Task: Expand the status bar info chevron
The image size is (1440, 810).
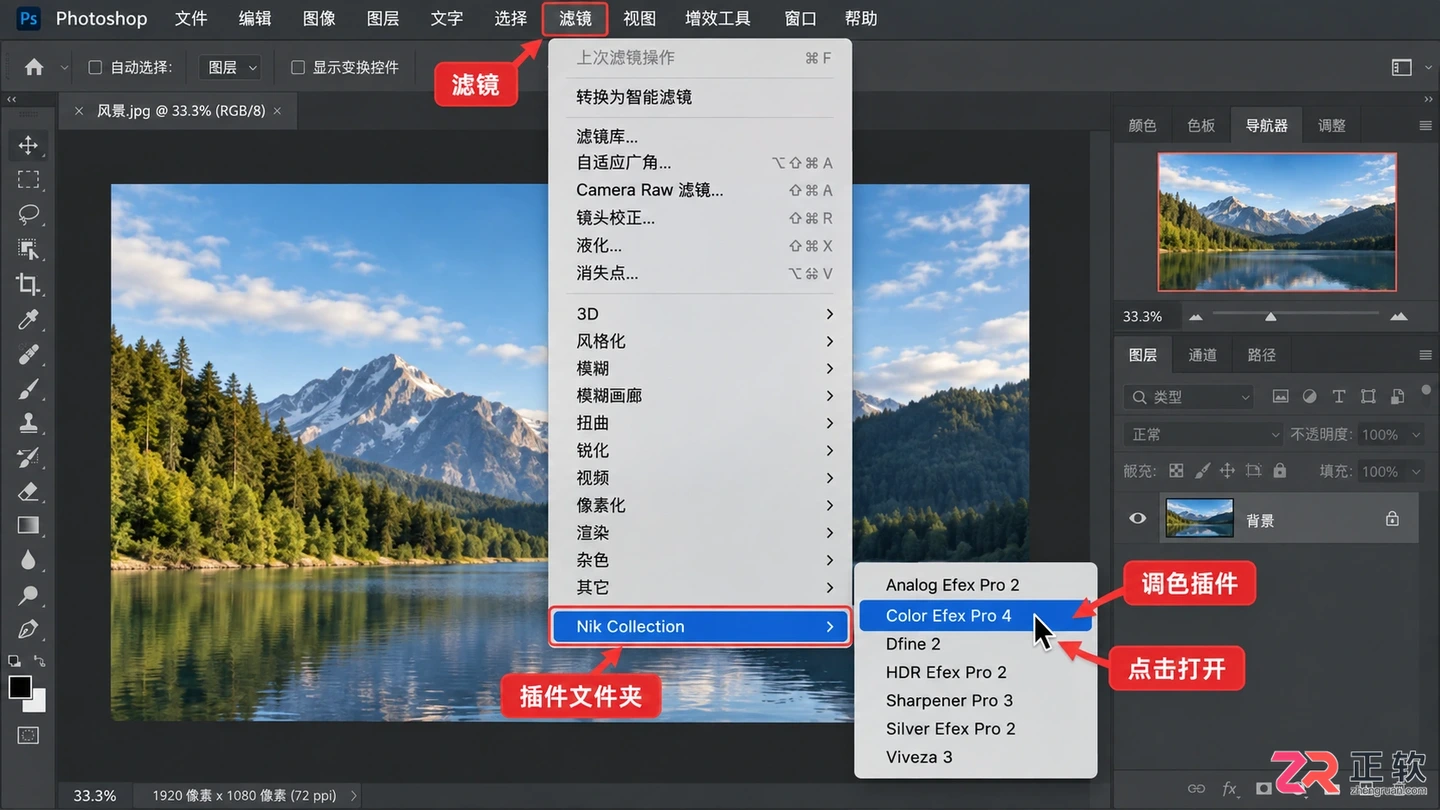Action: pyautogui.click(x=353, y=796)
